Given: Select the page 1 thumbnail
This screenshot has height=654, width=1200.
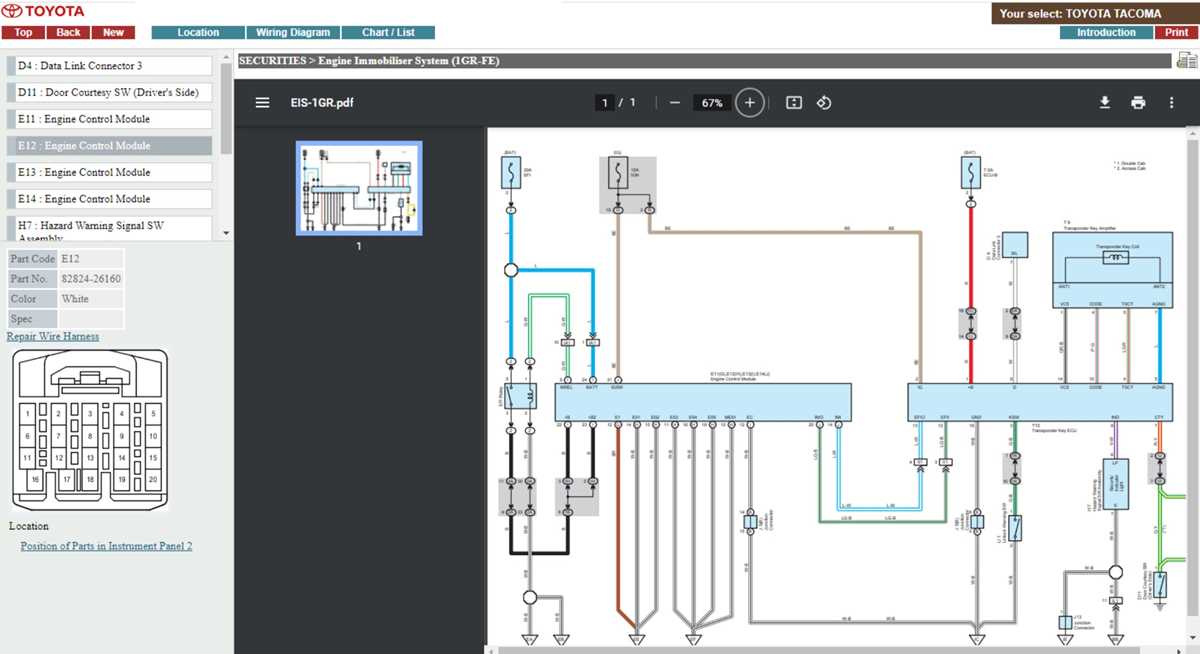Looking at the screenshot, I should (359, 188).
